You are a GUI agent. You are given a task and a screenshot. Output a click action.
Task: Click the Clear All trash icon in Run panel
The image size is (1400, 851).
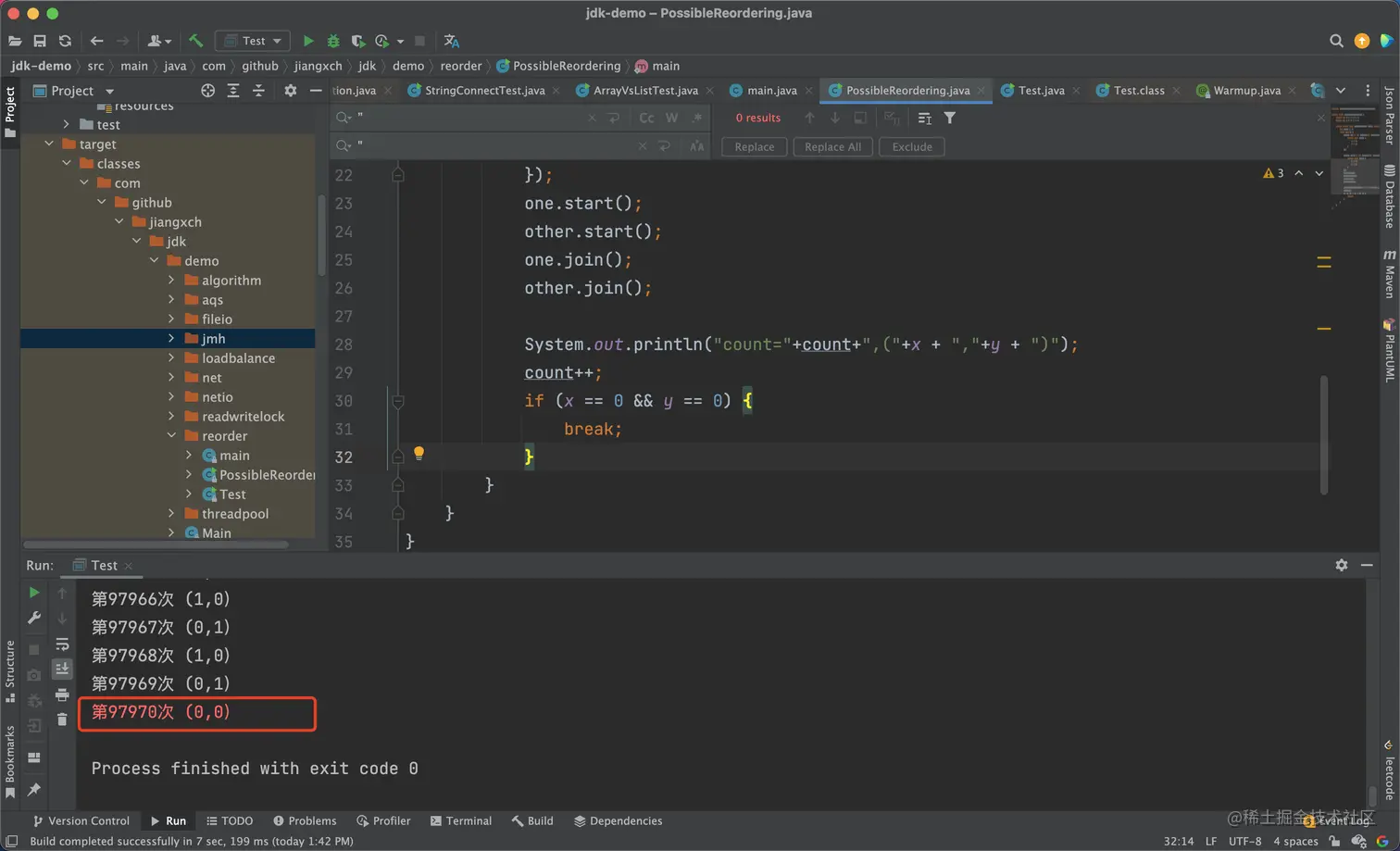[62, 720]
